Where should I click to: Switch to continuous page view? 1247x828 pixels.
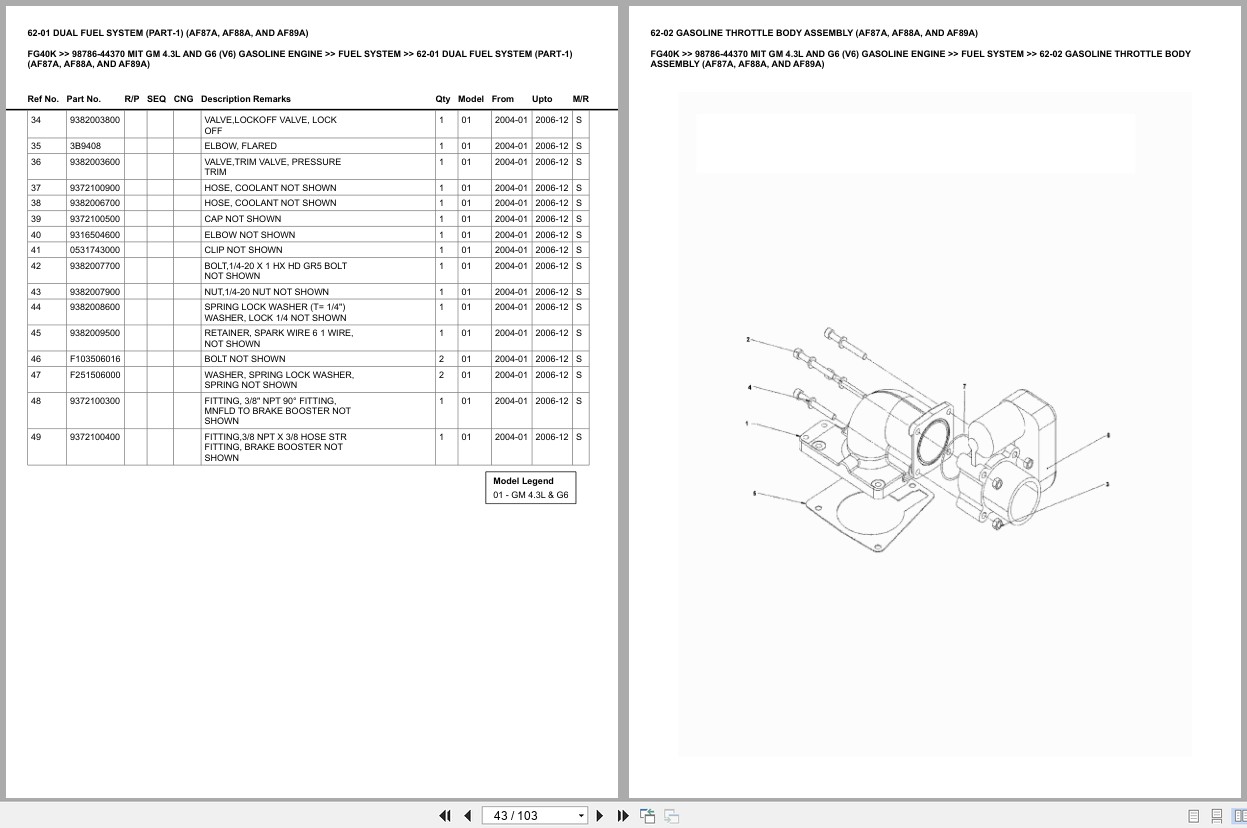(1217, 816)
